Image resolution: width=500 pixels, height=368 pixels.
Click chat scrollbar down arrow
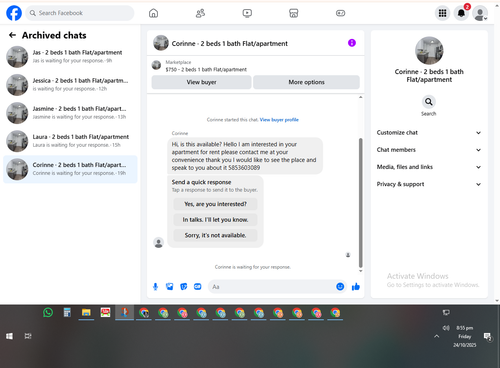(x=360, y=271)
